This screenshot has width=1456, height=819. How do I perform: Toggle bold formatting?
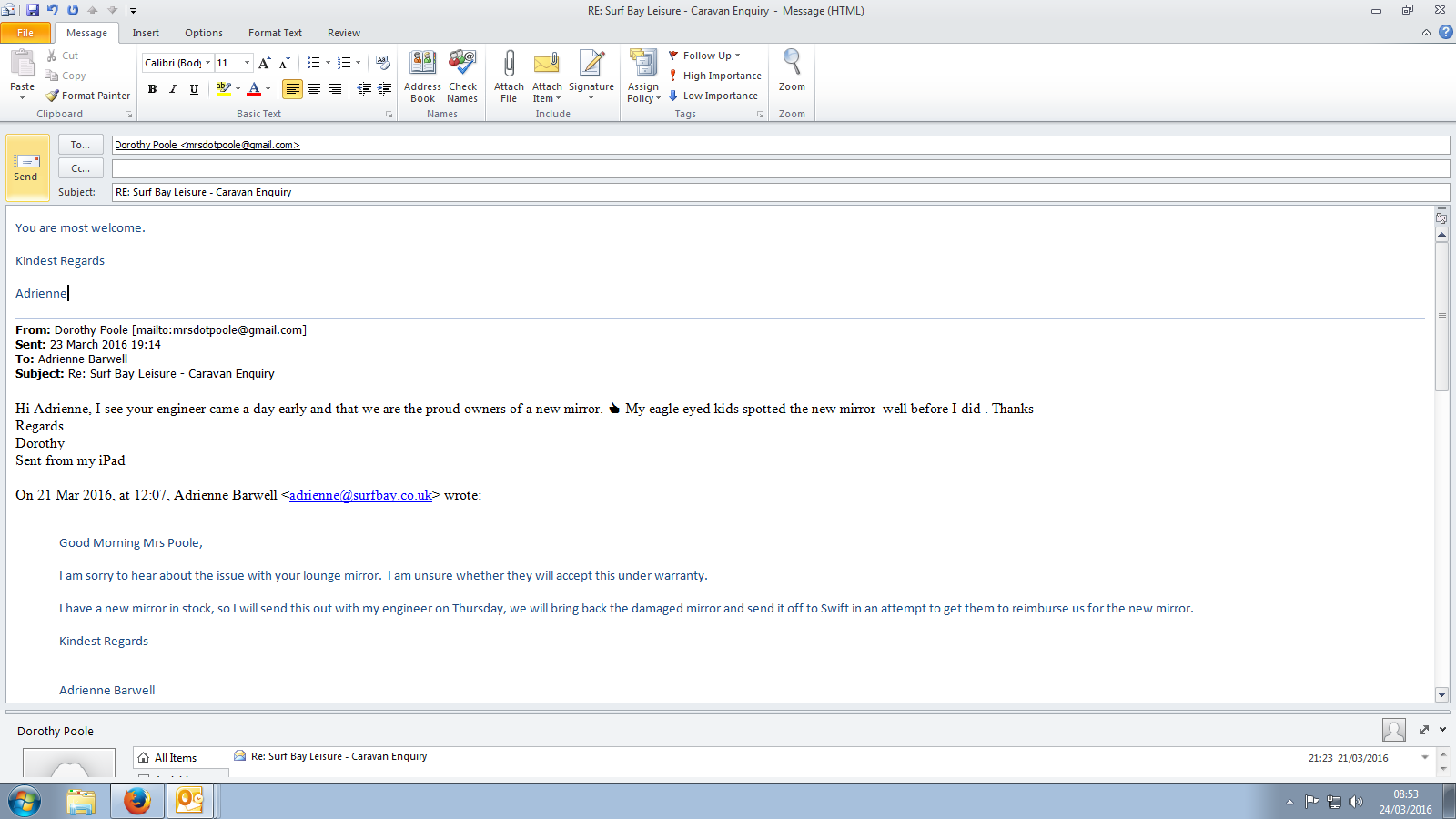tap(152, 88)
